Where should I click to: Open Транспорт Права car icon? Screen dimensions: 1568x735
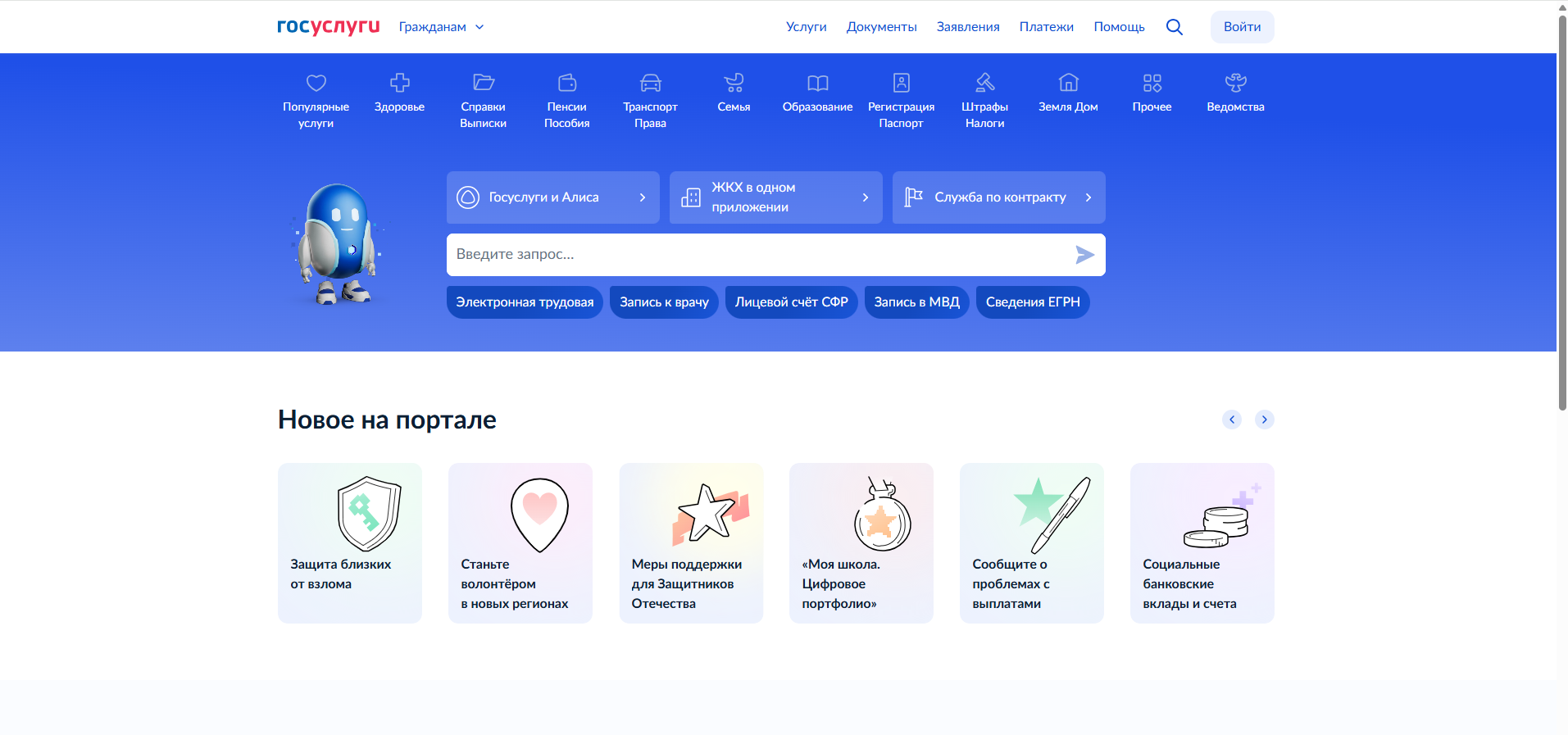(x=651, y=83)
